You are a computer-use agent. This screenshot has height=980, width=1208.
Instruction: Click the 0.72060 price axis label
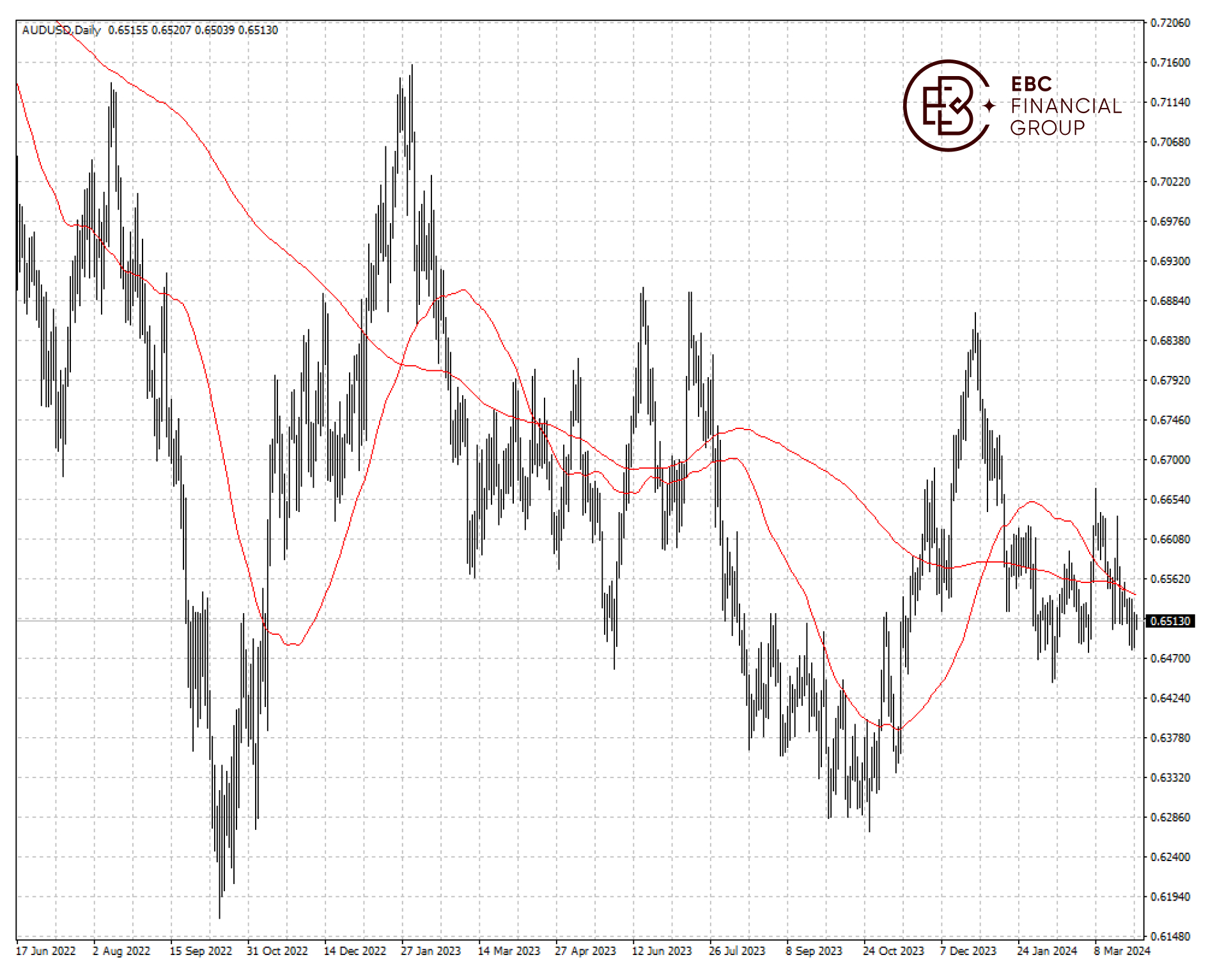click(1170, 23)
